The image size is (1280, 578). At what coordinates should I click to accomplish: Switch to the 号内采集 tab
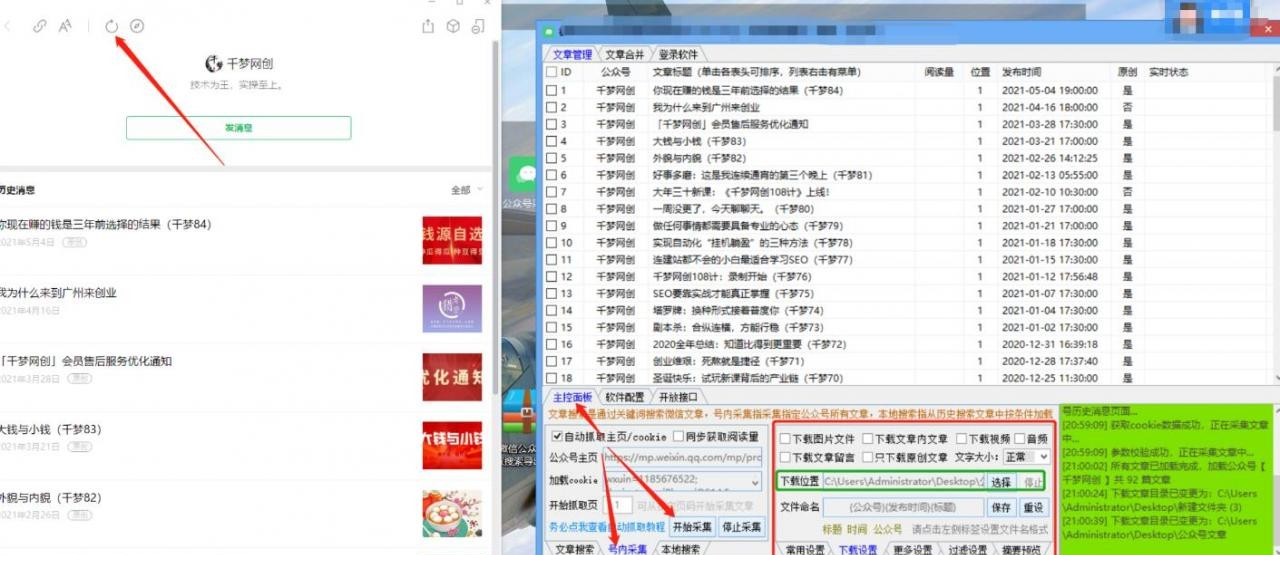[x=628, y=550]
